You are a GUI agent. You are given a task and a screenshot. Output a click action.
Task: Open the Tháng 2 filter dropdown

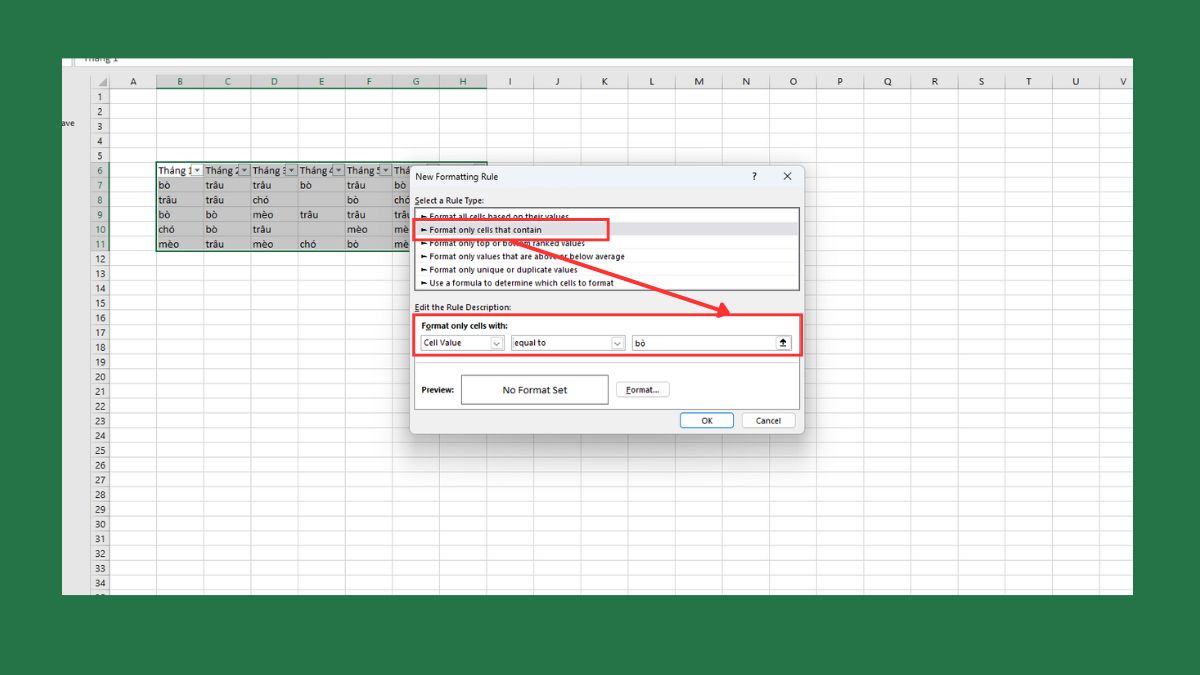(x=243, y=170)
